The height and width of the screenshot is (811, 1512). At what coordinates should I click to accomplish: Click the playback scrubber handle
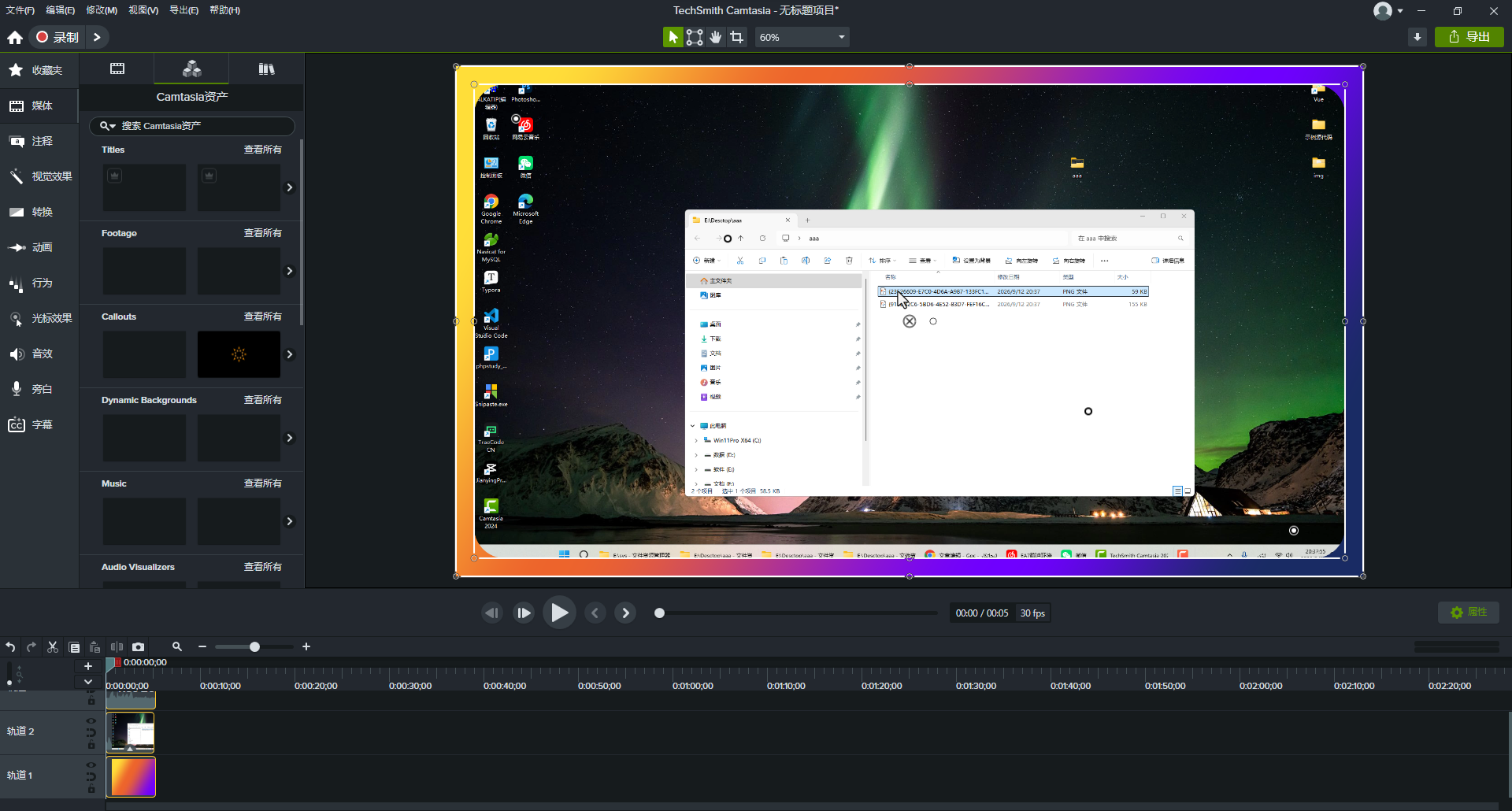[x=660, y=613]
